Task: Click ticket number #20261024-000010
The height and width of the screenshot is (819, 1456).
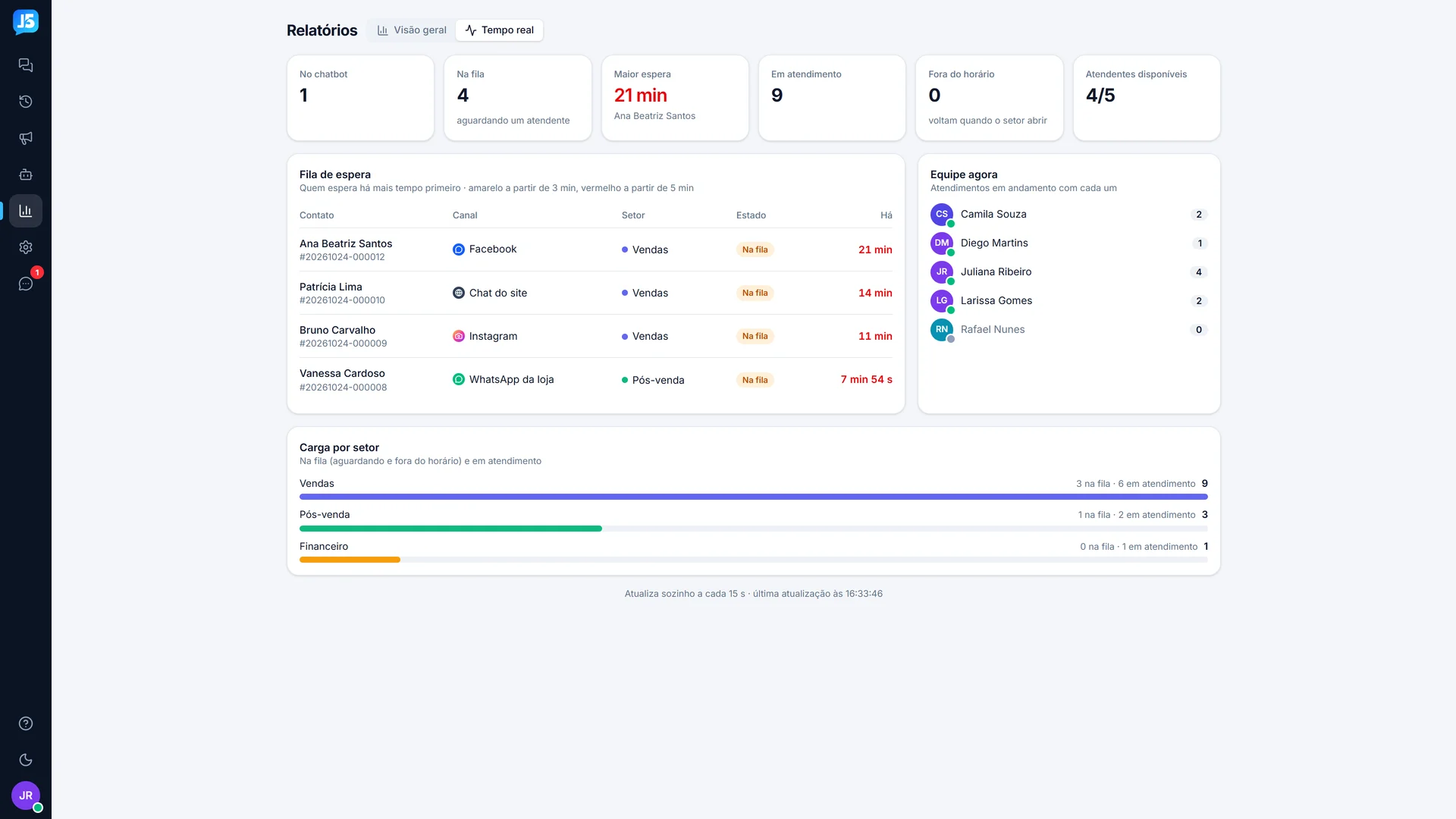Action: coord(342,300)
